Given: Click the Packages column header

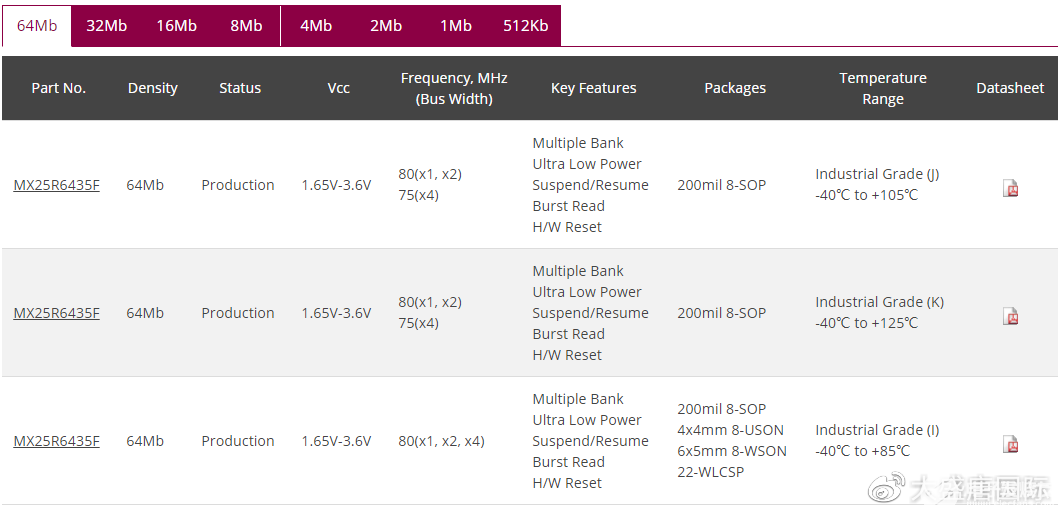Looking at the screenshot, I should pyautogui.click(x=735, y=88).
